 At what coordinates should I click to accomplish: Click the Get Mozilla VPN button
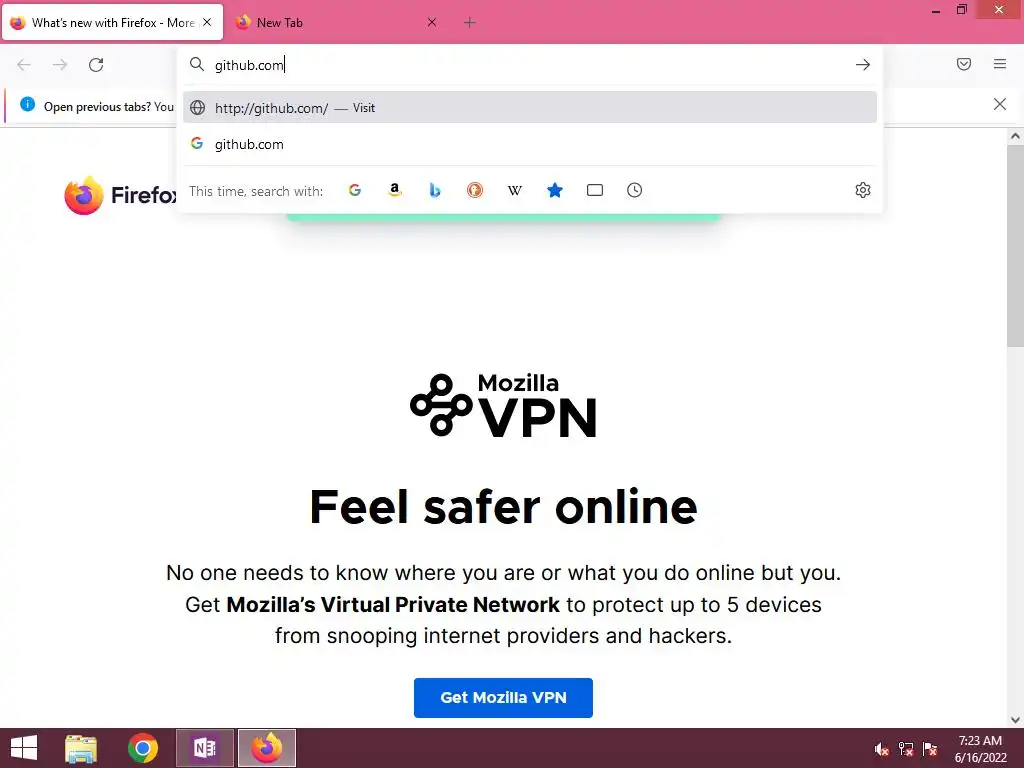coord(504,697)
